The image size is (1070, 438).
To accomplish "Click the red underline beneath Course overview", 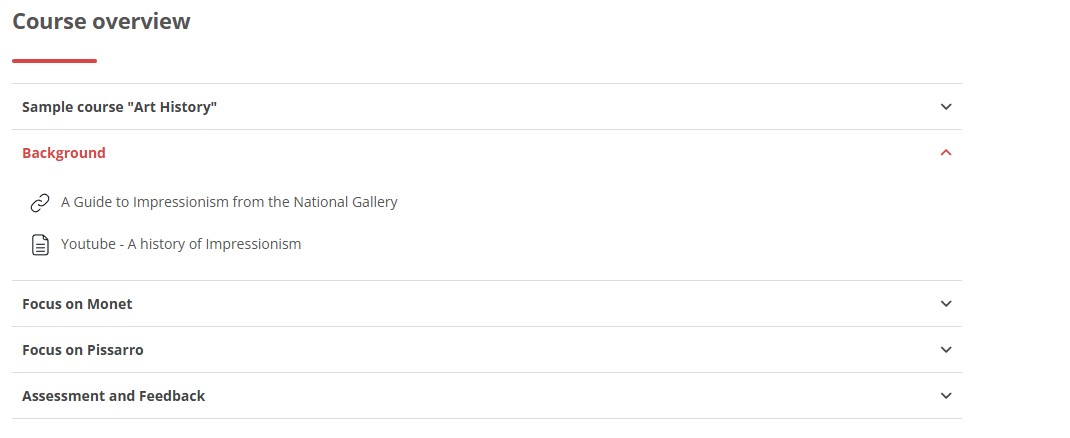I will point(54,61).
